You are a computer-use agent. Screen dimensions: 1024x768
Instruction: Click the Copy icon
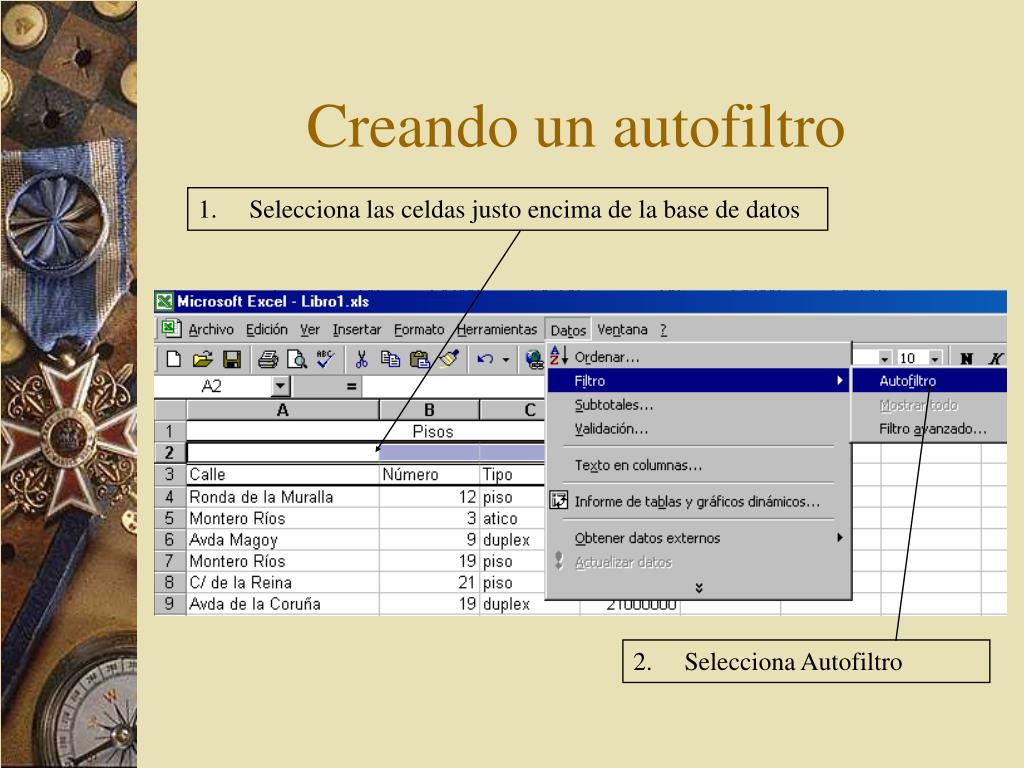click(x=390, y=359)
